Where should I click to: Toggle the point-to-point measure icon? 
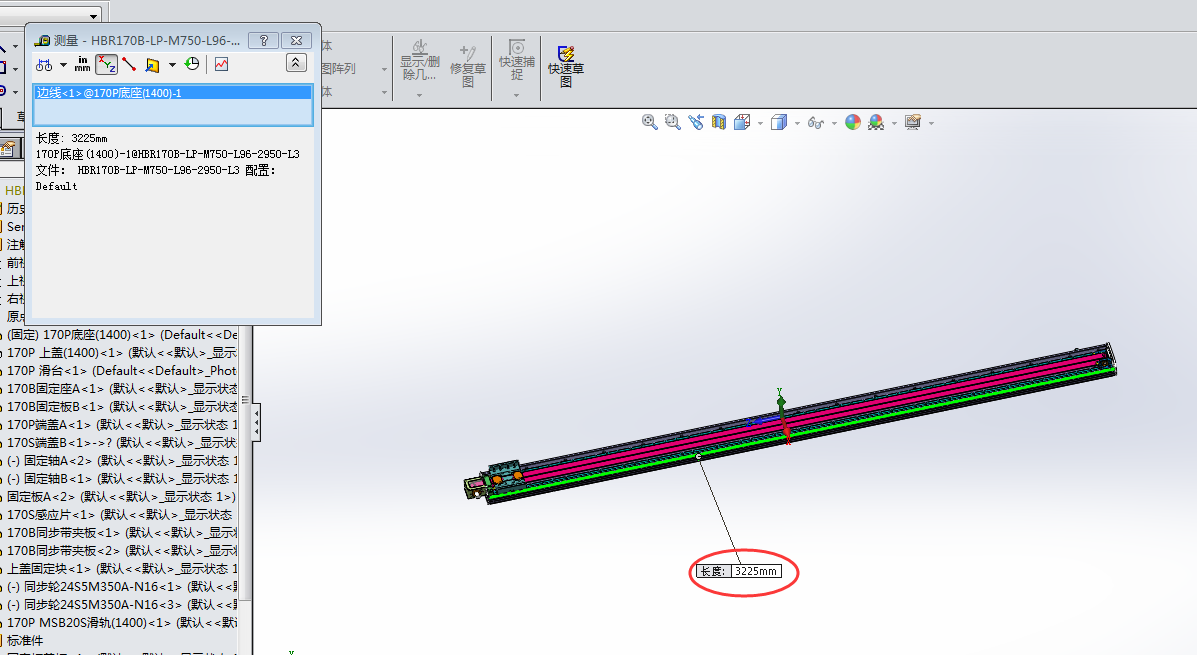tap(129, 65)
